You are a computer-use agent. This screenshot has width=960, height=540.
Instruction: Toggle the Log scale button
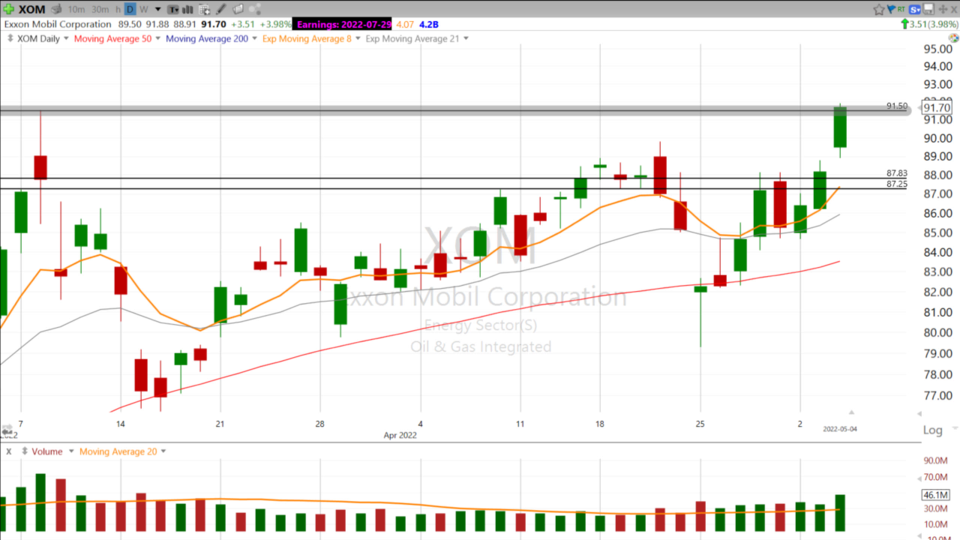tap(932, 430)
